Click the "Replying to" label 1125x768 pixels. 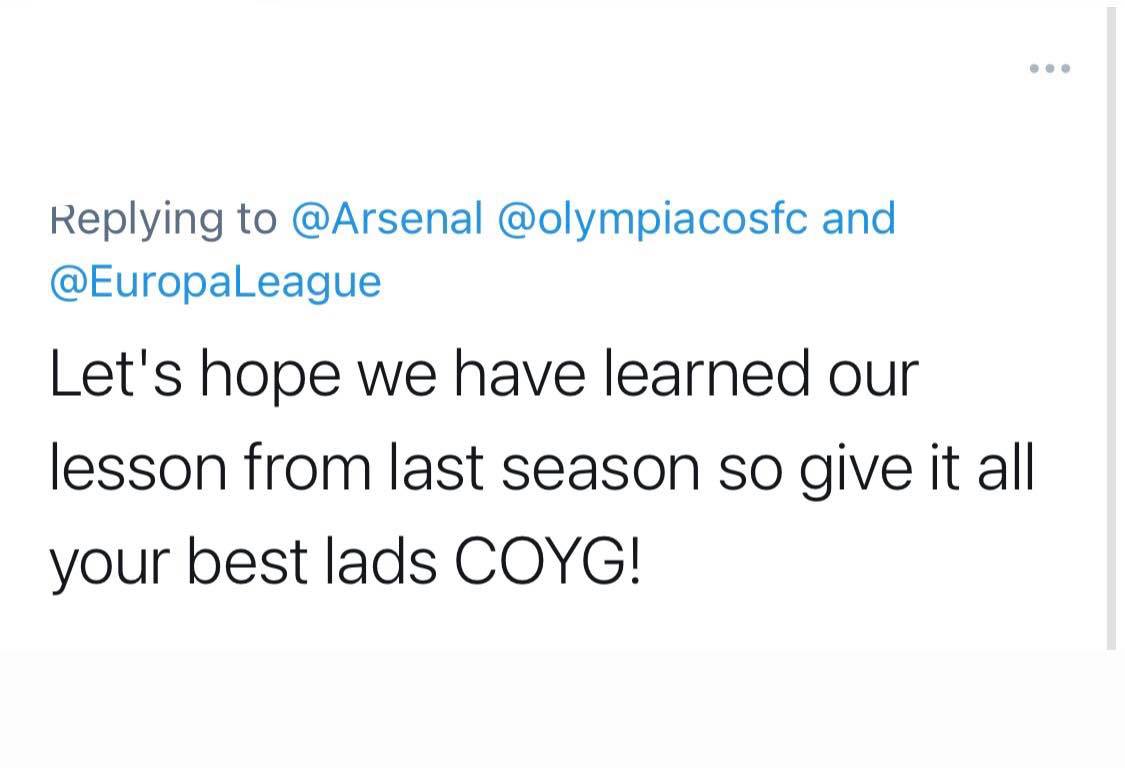[x=163, y=219]
